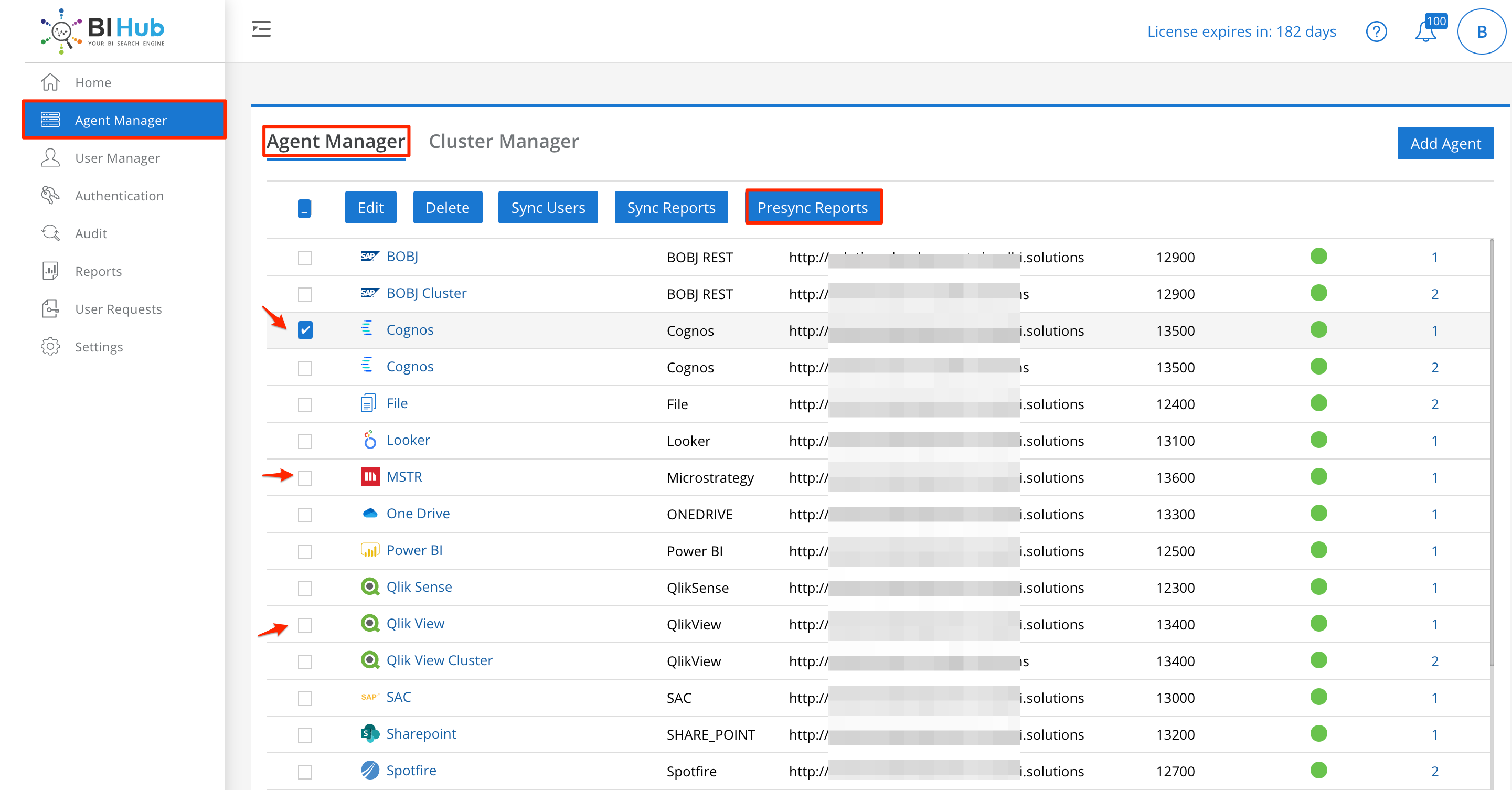Screen dimensions: 1512x790
Task: Click the green status dot in BOBJ row
Action: click(x=1318, y=257)
